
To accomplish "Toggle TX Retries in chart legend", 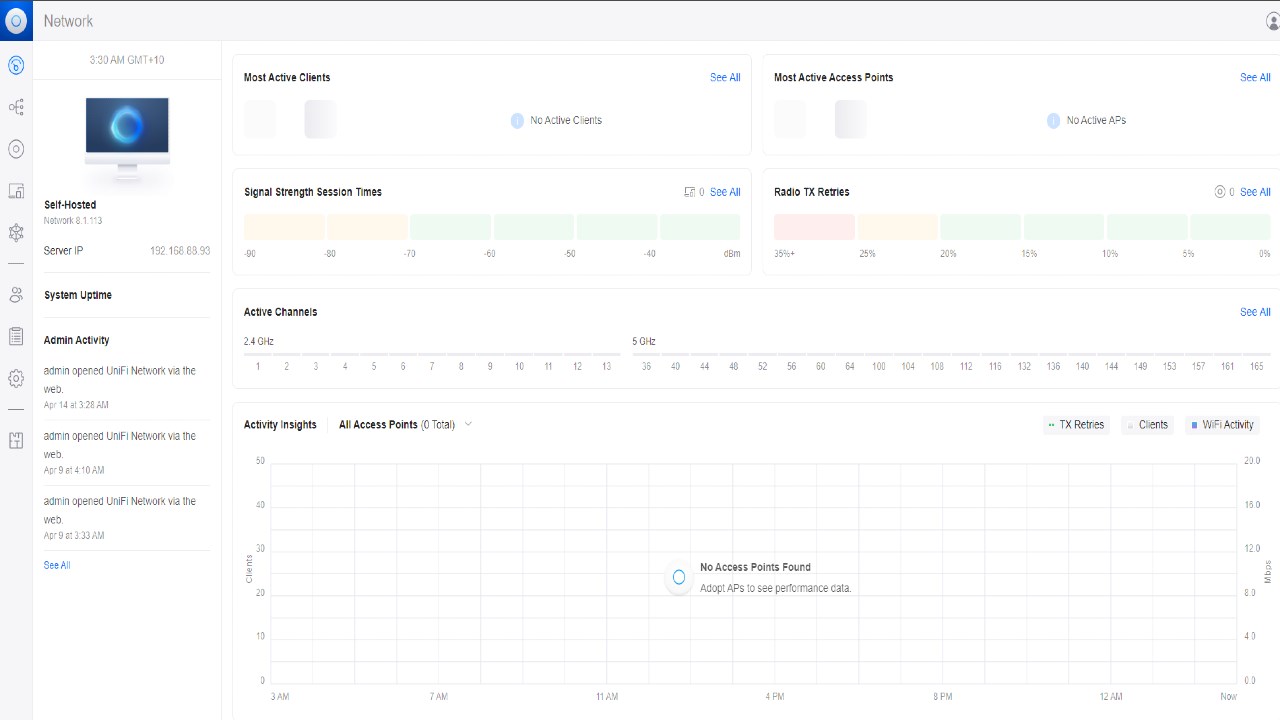I will (1076, 425).
